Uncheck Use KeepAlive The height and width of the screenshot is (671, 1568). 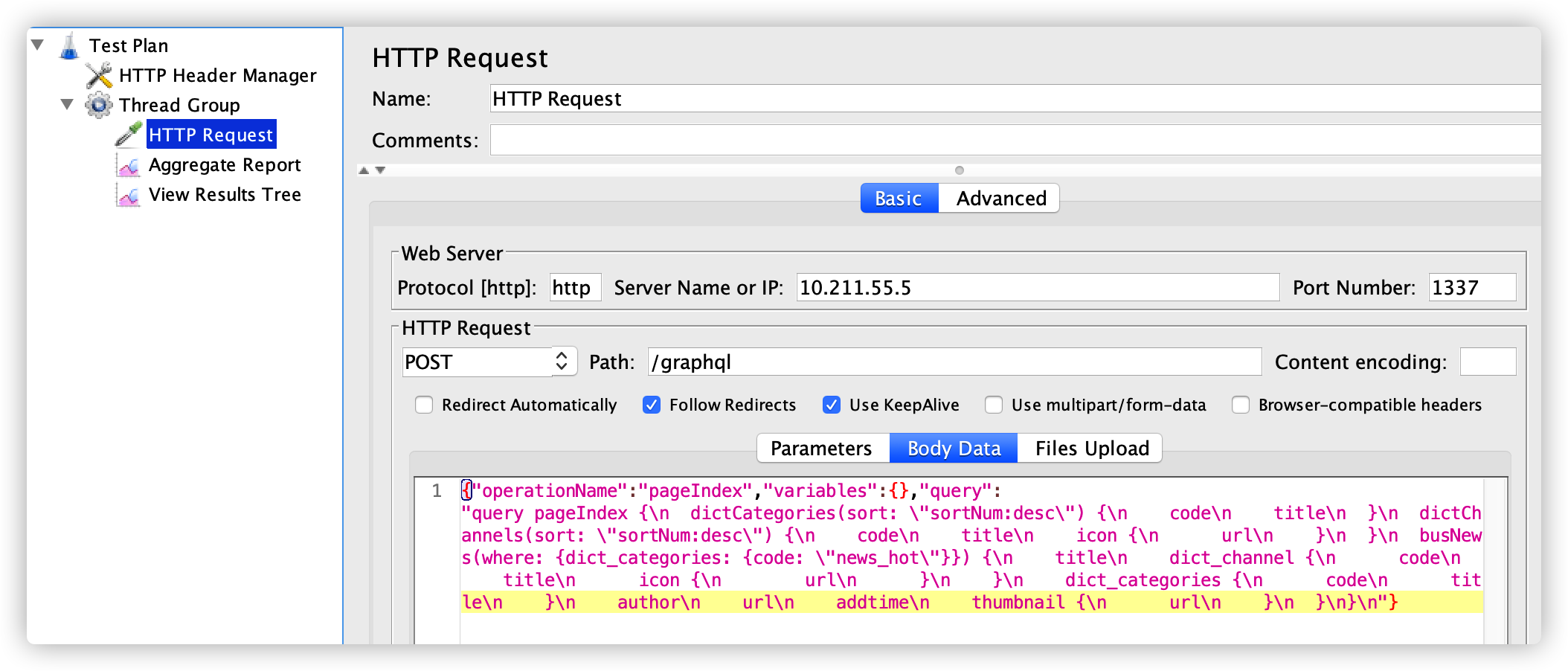pyautogui.click(x=832, y=405)
